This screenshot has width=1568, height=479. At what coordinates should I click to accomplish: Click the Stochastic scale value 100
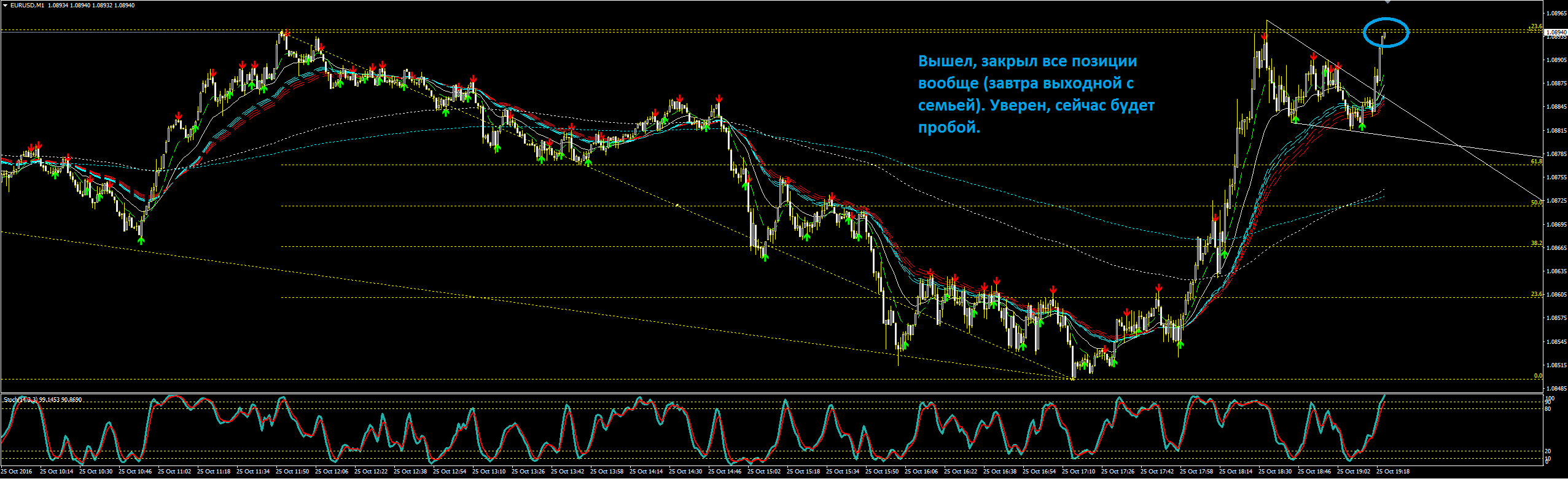tap(1550, 399)
